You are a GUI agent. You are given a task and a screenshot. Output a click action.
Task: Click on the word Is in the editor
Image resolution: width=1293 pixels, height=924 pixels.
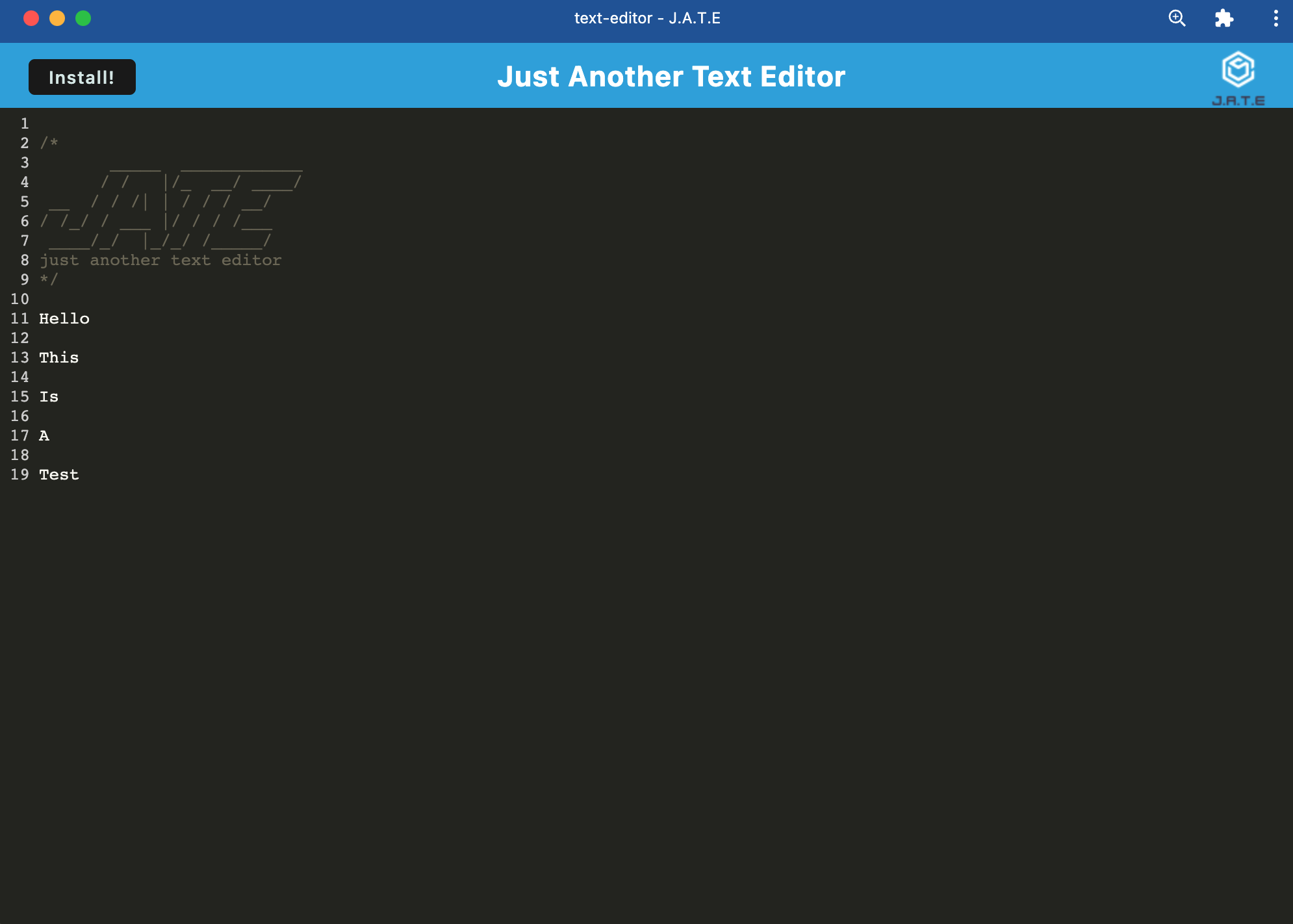point(49,397)
